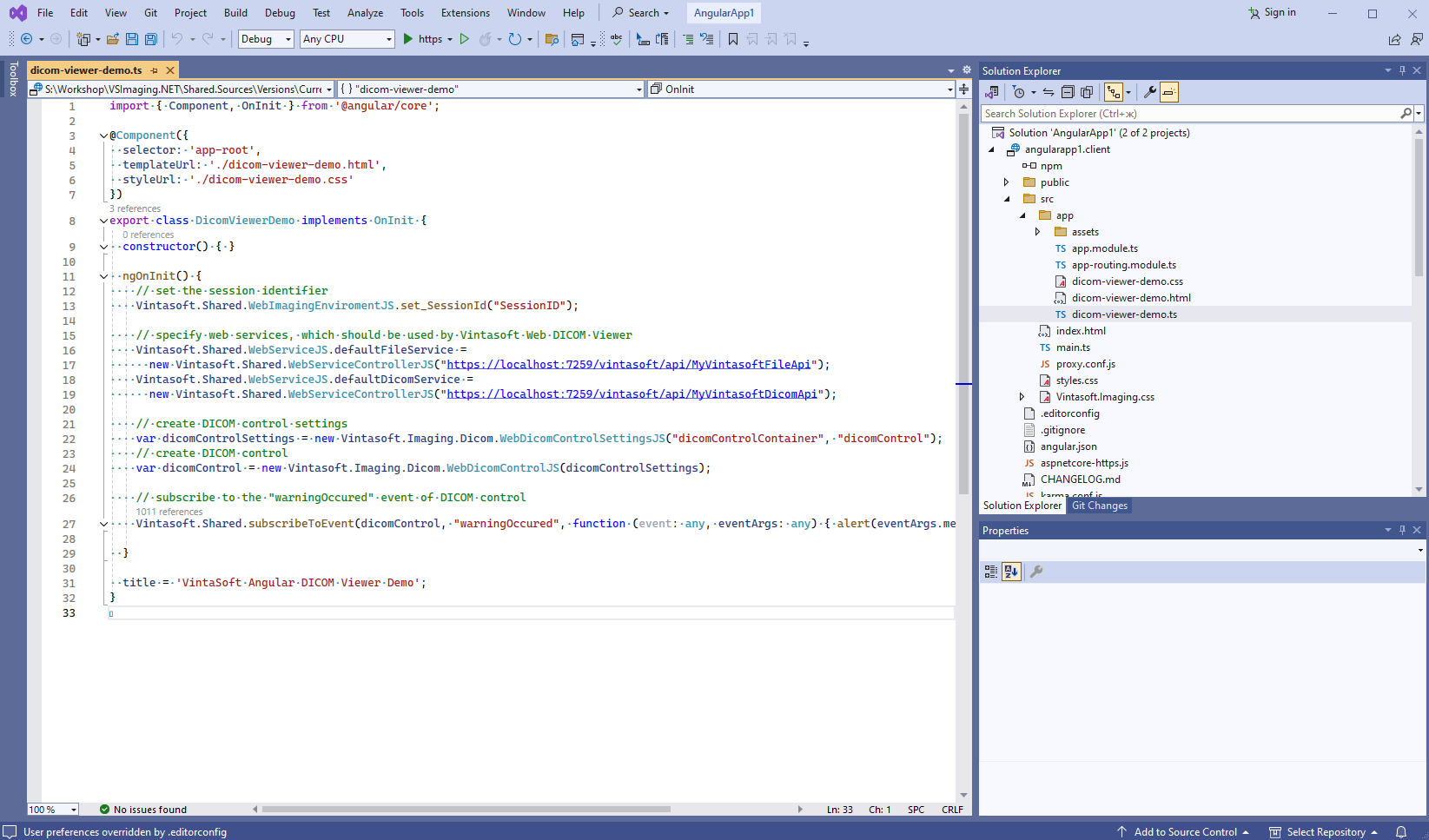The image size is (1429, 840).
Task: Click Add to Source Control button
Action: (x=1184, y=832)
